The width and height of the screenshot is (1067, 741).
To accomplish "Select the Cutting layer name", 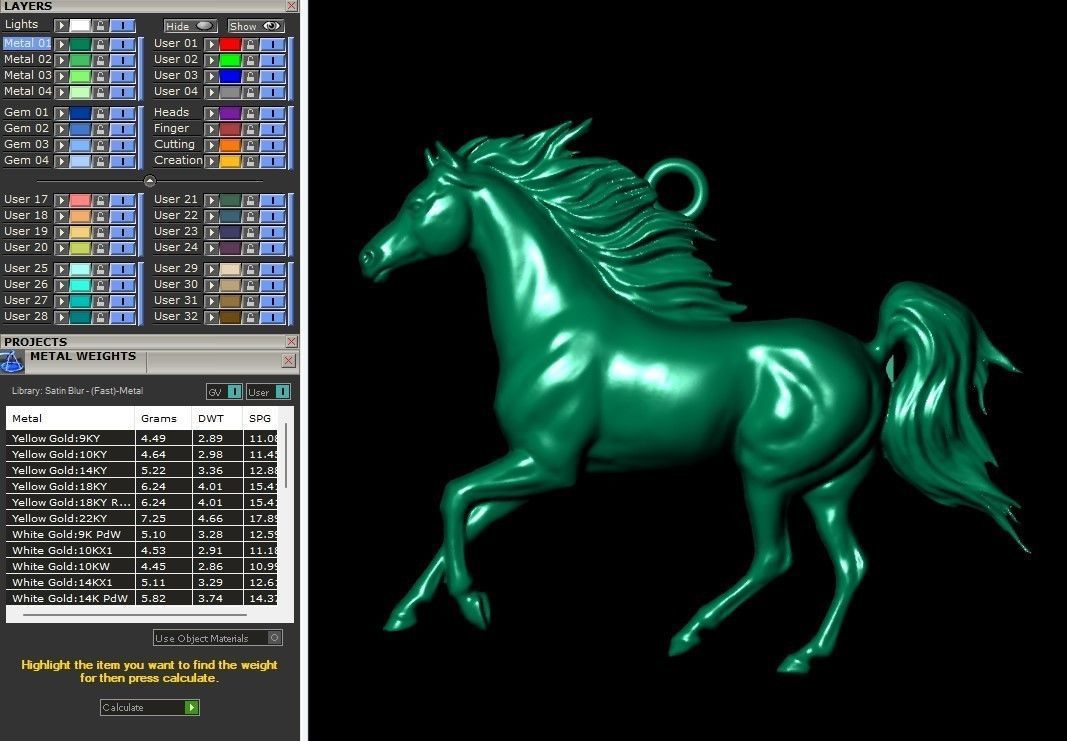I will pyautogui.click(x=174, y=144).
